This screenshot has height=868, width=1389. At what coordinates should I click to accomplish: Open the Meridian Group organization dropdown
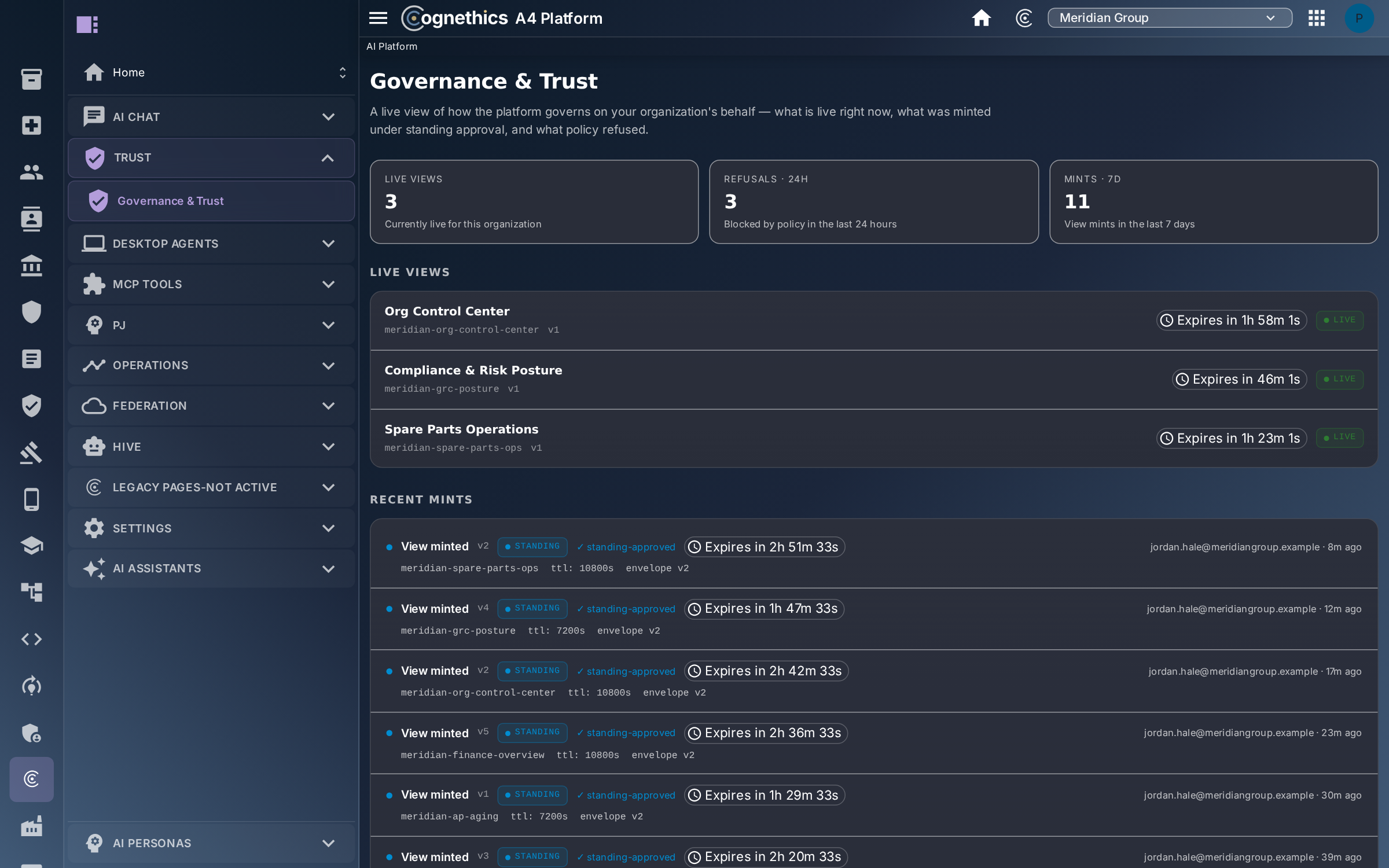click(1169, 18)
